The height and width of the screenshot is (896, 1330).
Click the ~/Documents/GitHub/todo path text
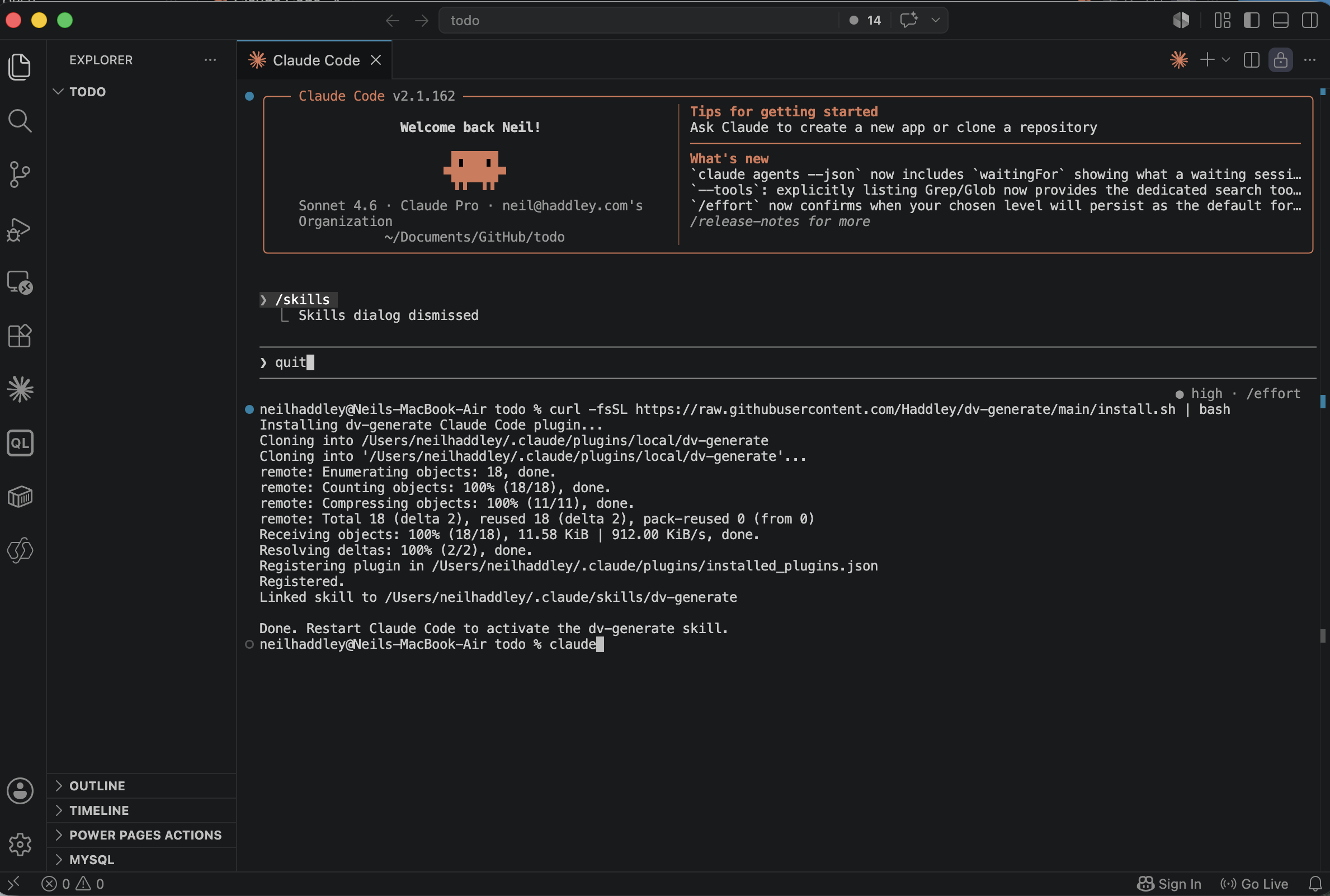coord(474,237)
